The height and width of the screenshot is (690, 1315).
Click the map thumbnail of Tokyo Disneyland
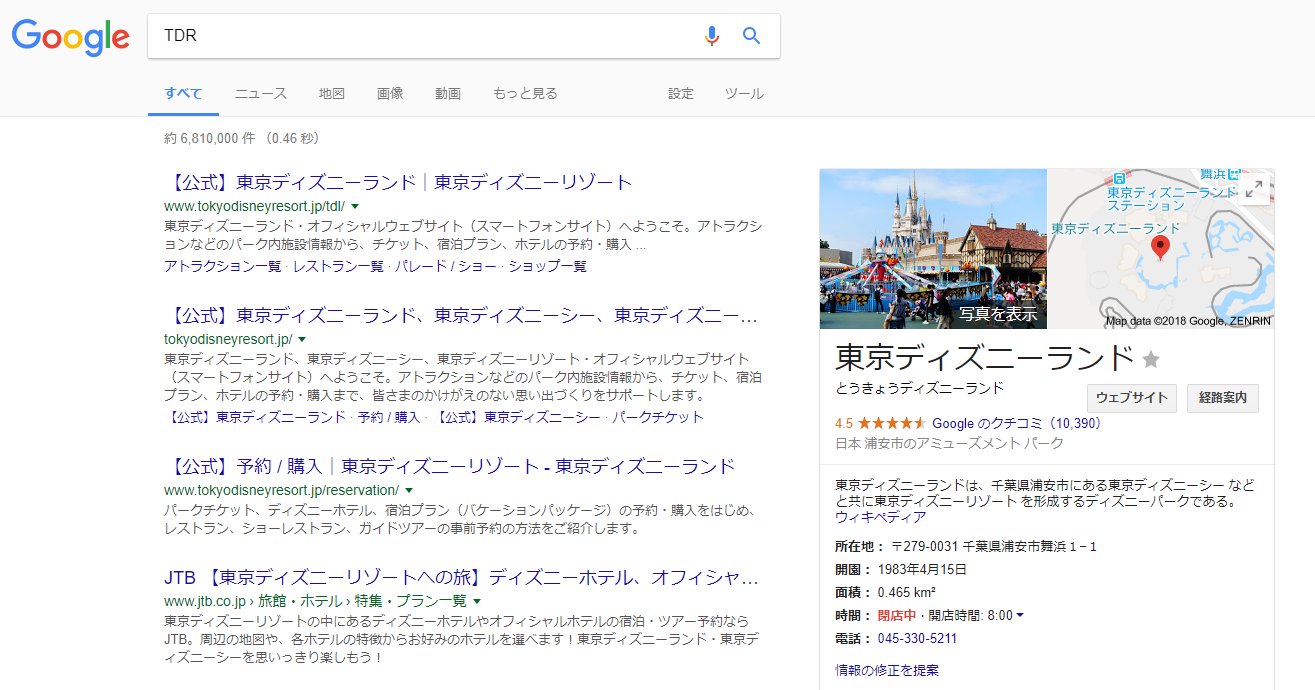(1160, 248)
